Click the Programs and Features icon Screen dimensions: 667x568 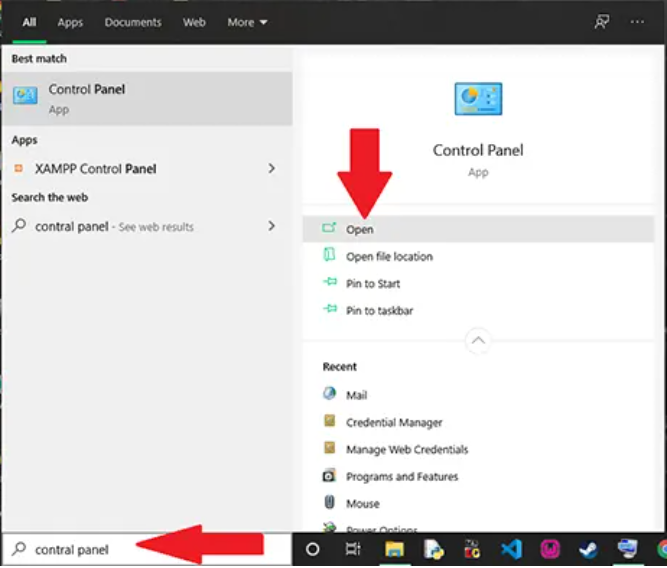(x=329, y=475)
